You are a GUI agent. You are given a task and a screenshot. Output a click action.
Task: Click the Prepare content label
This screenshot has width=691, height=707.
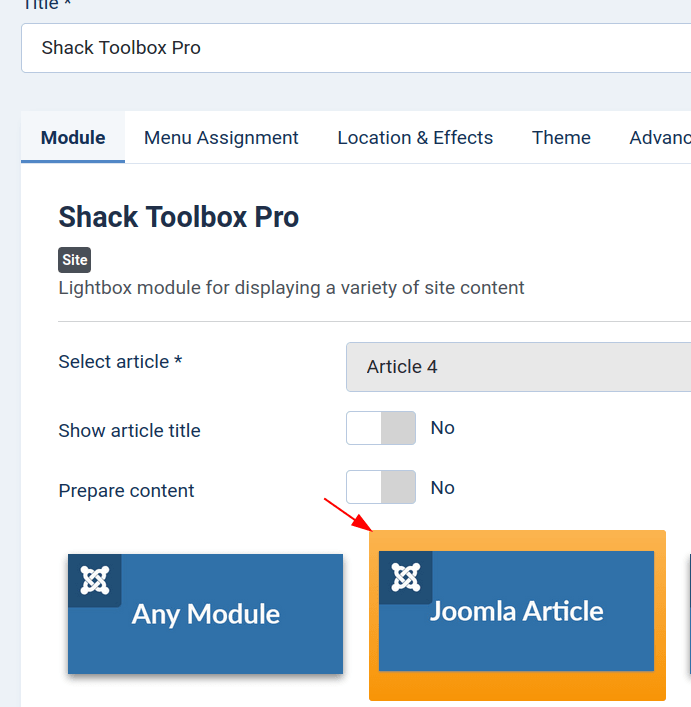[126, 491]
